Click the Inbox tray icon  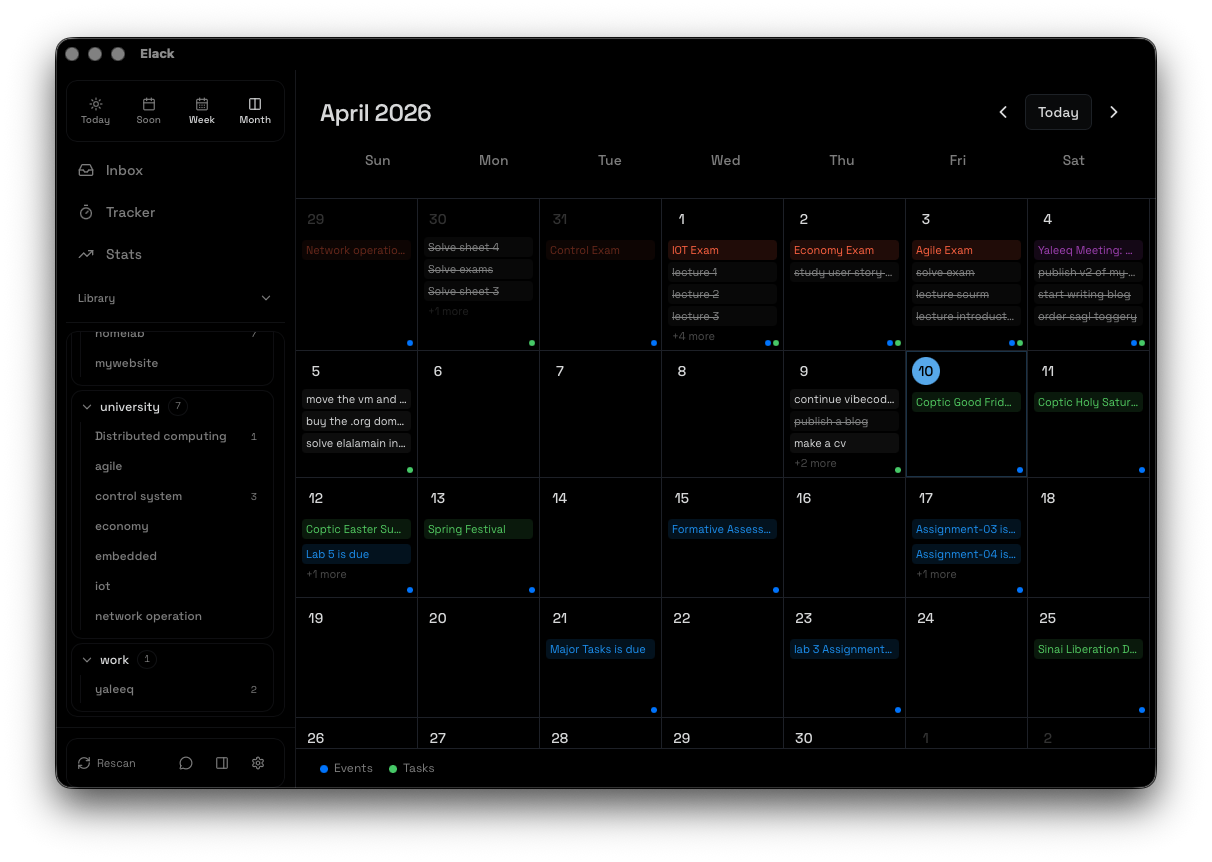tap(87, 171)
